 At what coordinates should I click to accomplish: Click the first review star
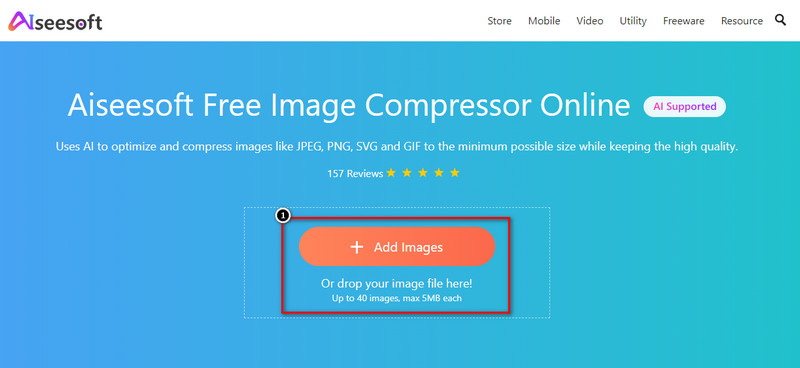pyautogui.click(x=391, y=173)
